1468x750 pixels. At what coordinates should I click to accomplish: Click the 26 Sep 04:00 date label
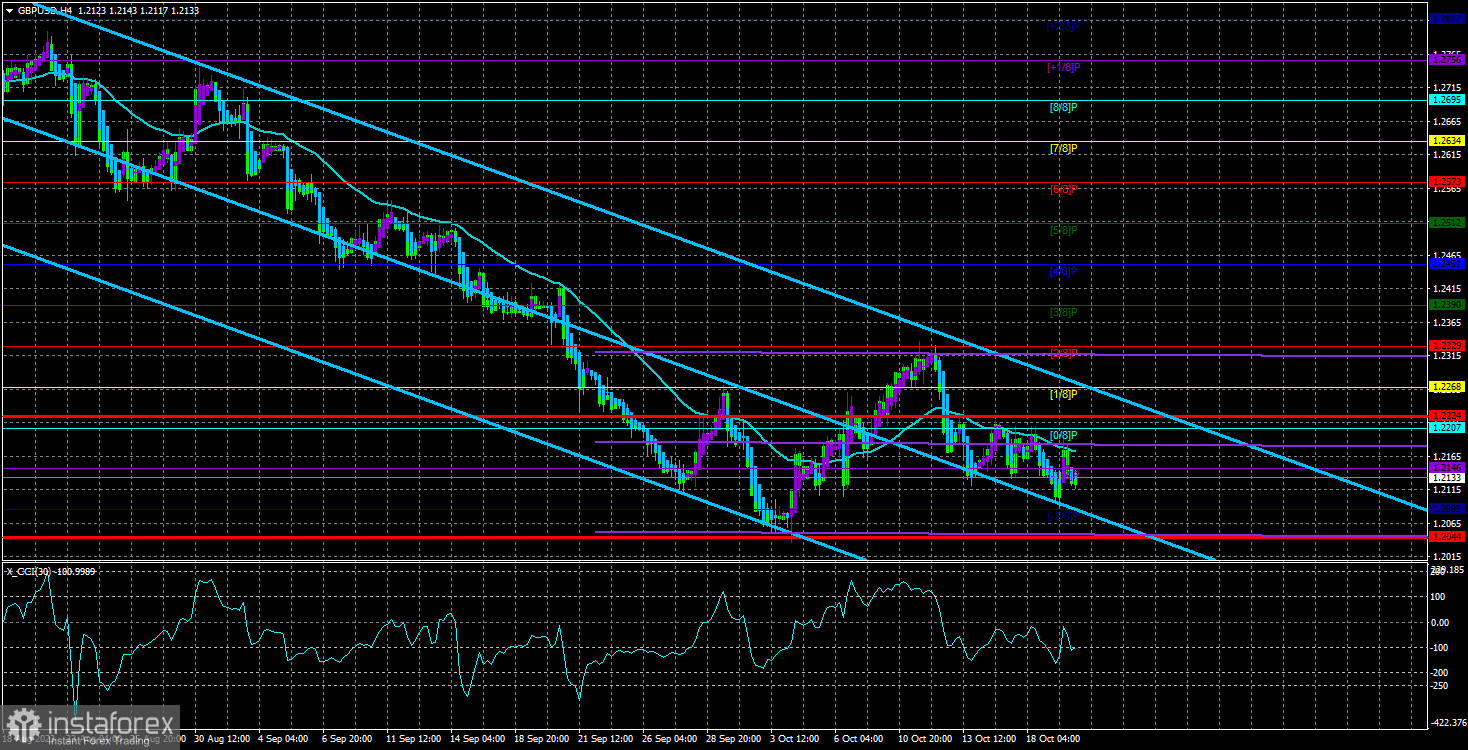tap(670, 740)
